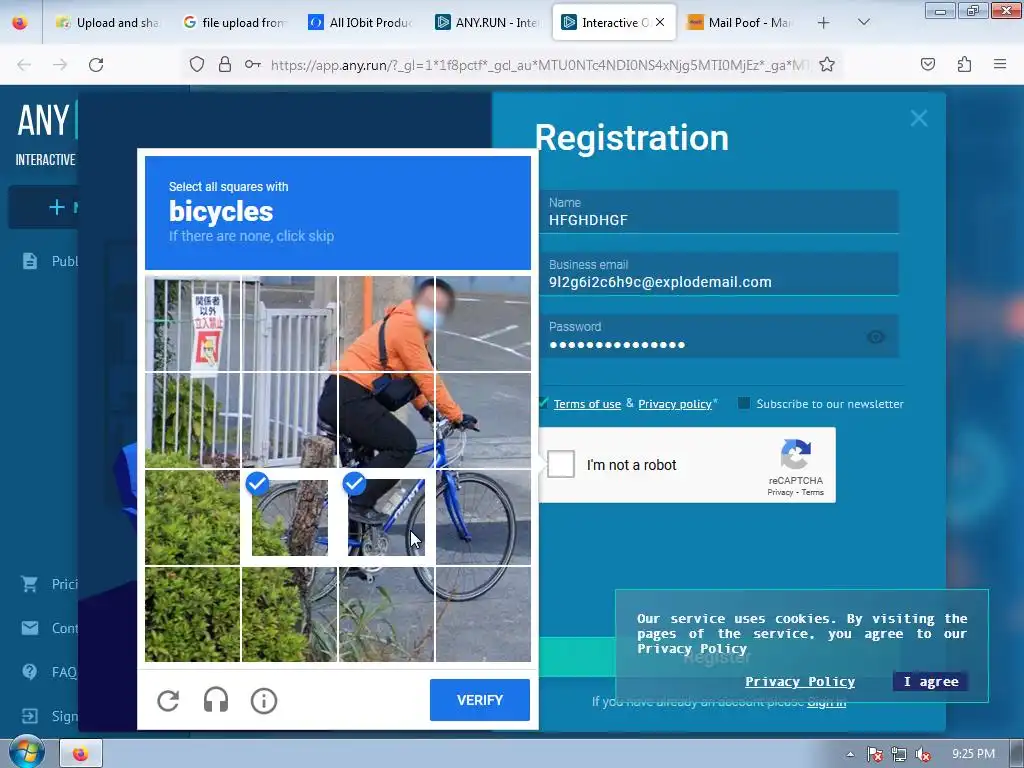Click reCAPTCHA Privacy link
This screenshot has height=768, width=1024.
[x=780, y=492]
